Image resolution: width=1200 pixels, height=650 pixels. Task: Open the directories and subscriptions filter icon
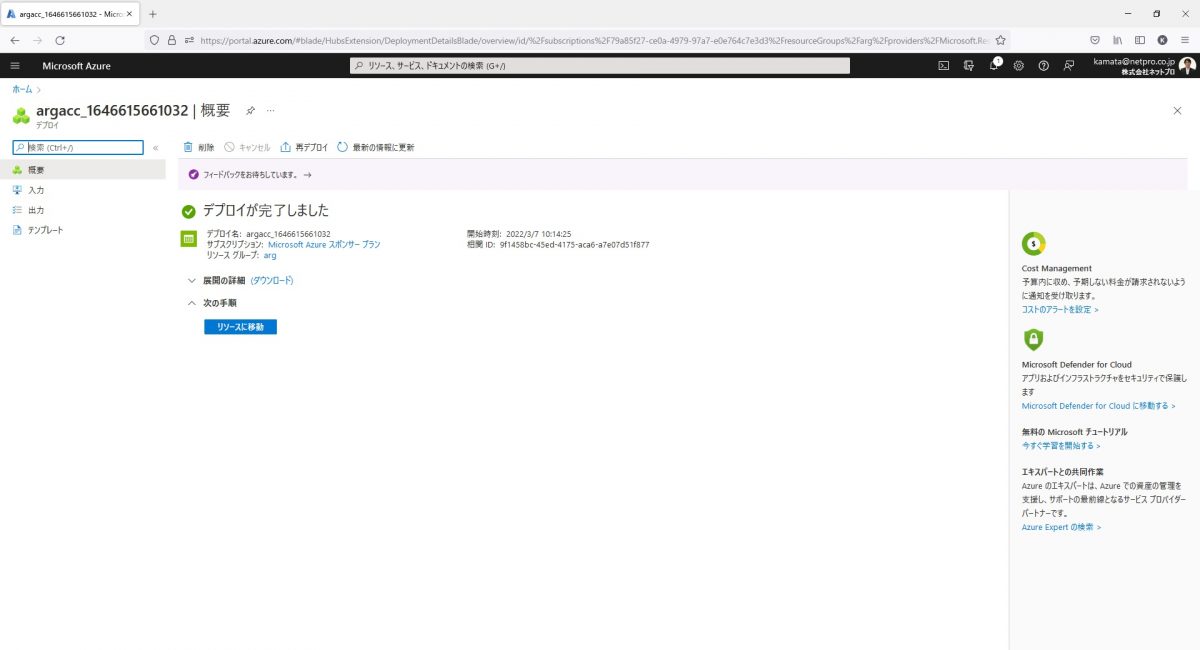point(968,66)
